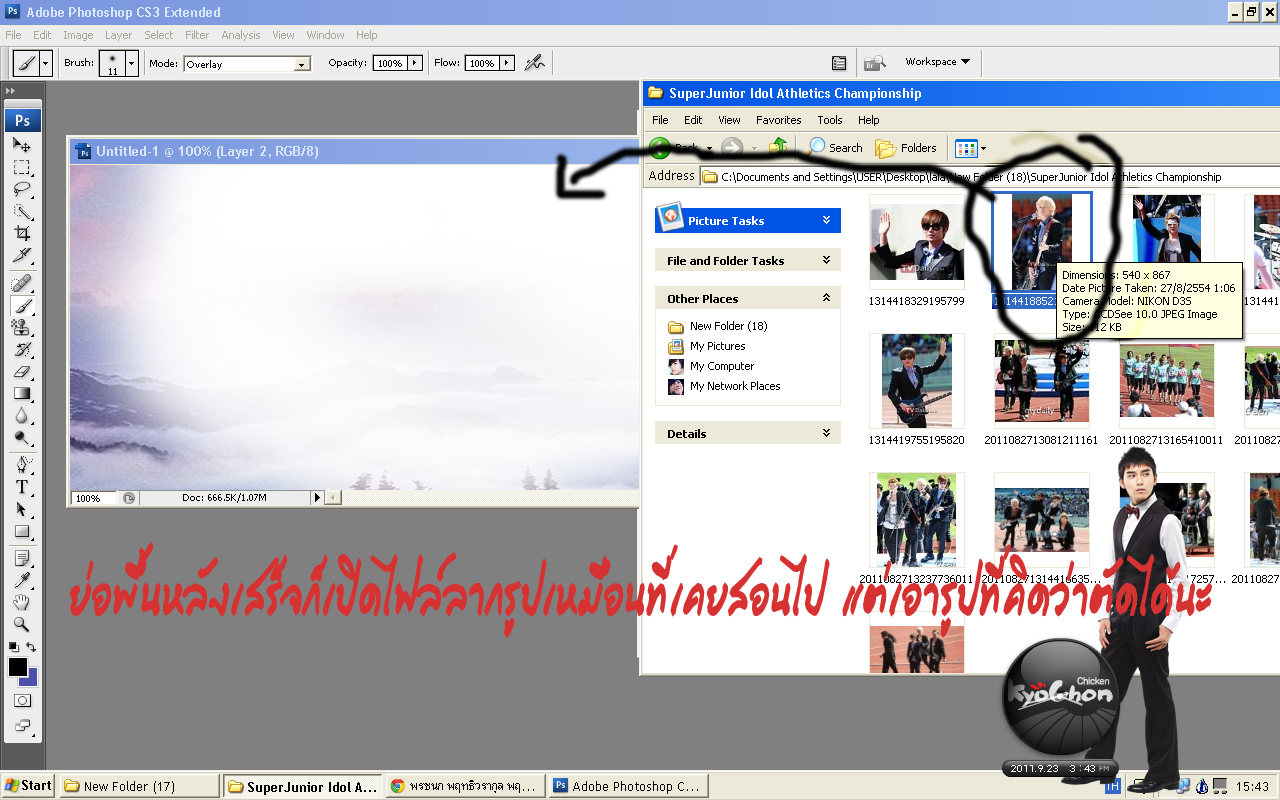This screenshot has height=800, width=1280.
Task: Select thumbnail 1314418329195799
Action: point(917,242)
